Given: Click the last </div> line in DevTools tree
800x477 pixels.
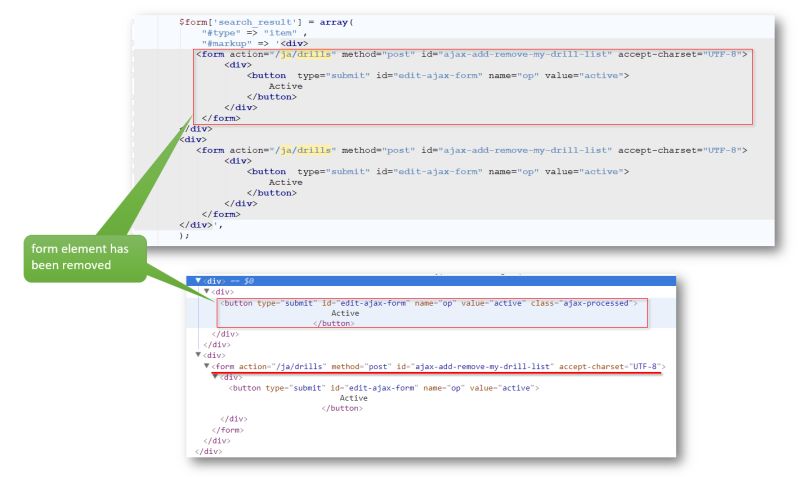Looking at the screenshot, I should [209, 451].
